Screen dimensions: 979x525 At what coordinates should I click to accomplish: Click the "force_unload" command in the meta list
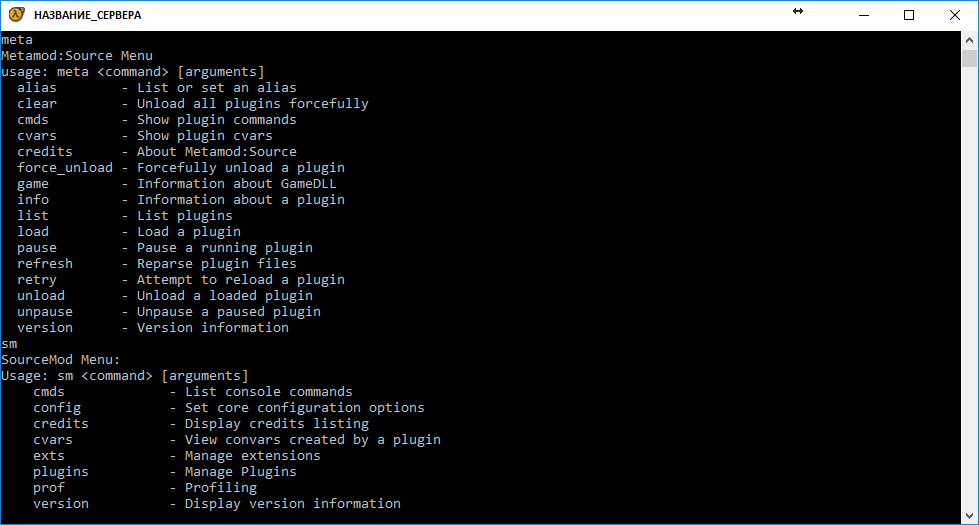[x=65, y=168]
